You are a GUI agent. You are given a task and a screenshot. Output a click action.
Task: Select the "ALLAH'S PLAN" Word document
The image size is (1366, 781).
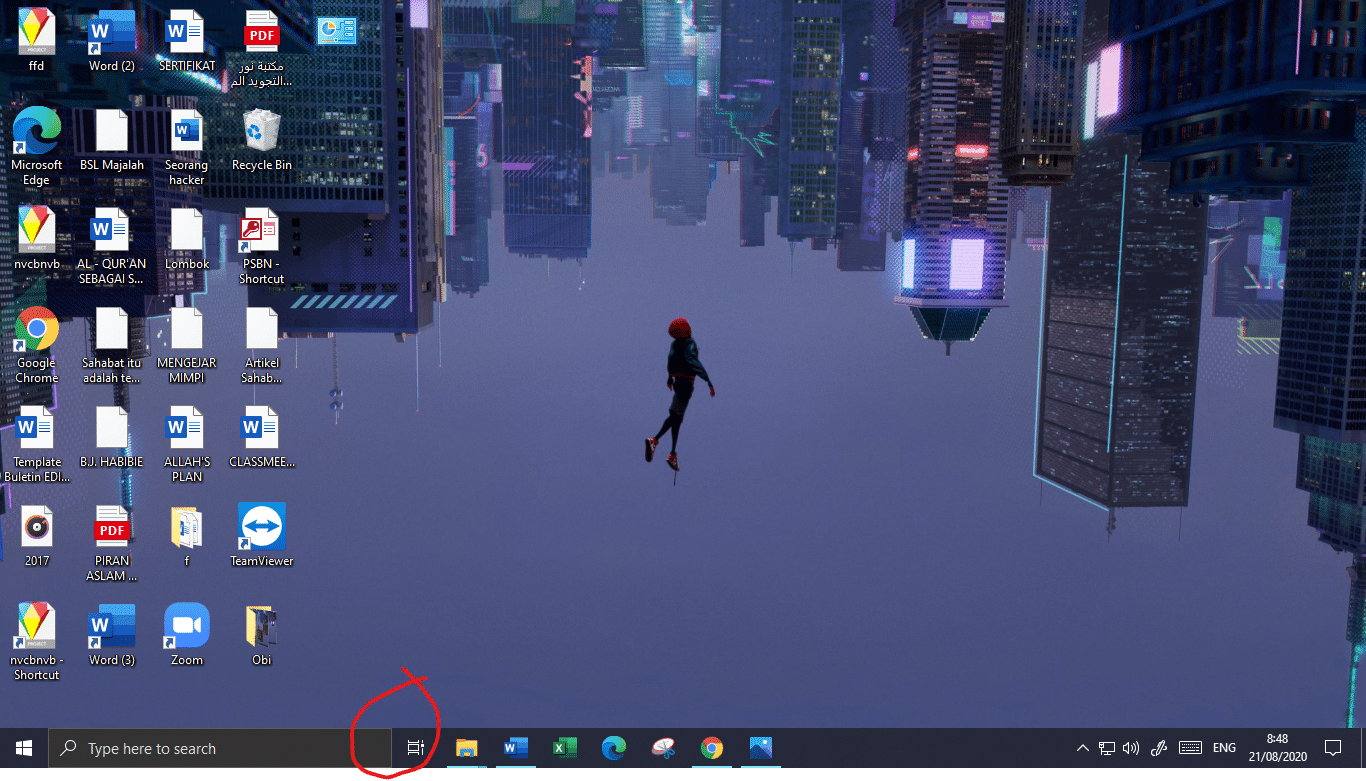[x=187, y=444]
